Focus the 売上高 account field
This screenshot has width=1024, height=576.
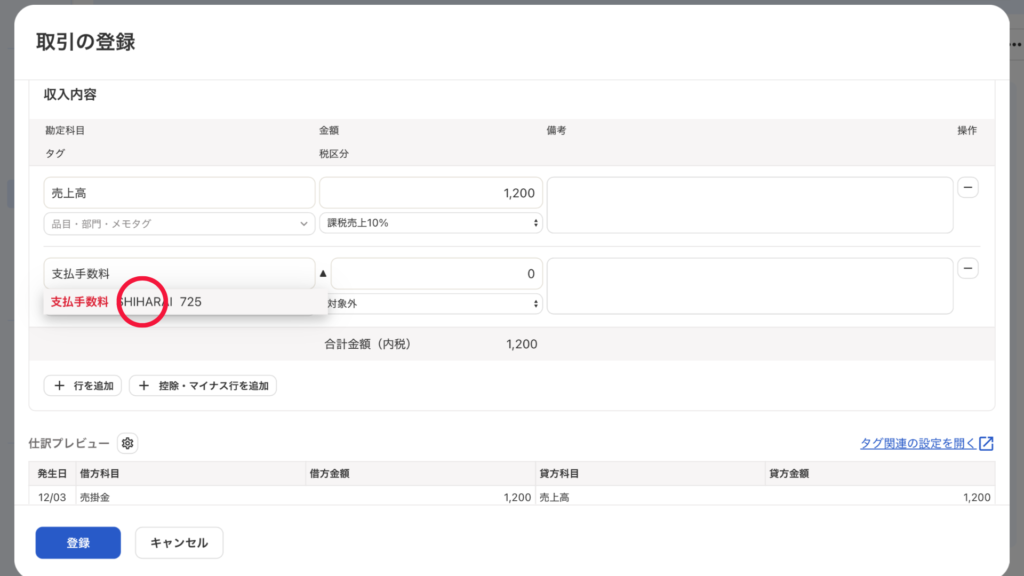(179, 193)
